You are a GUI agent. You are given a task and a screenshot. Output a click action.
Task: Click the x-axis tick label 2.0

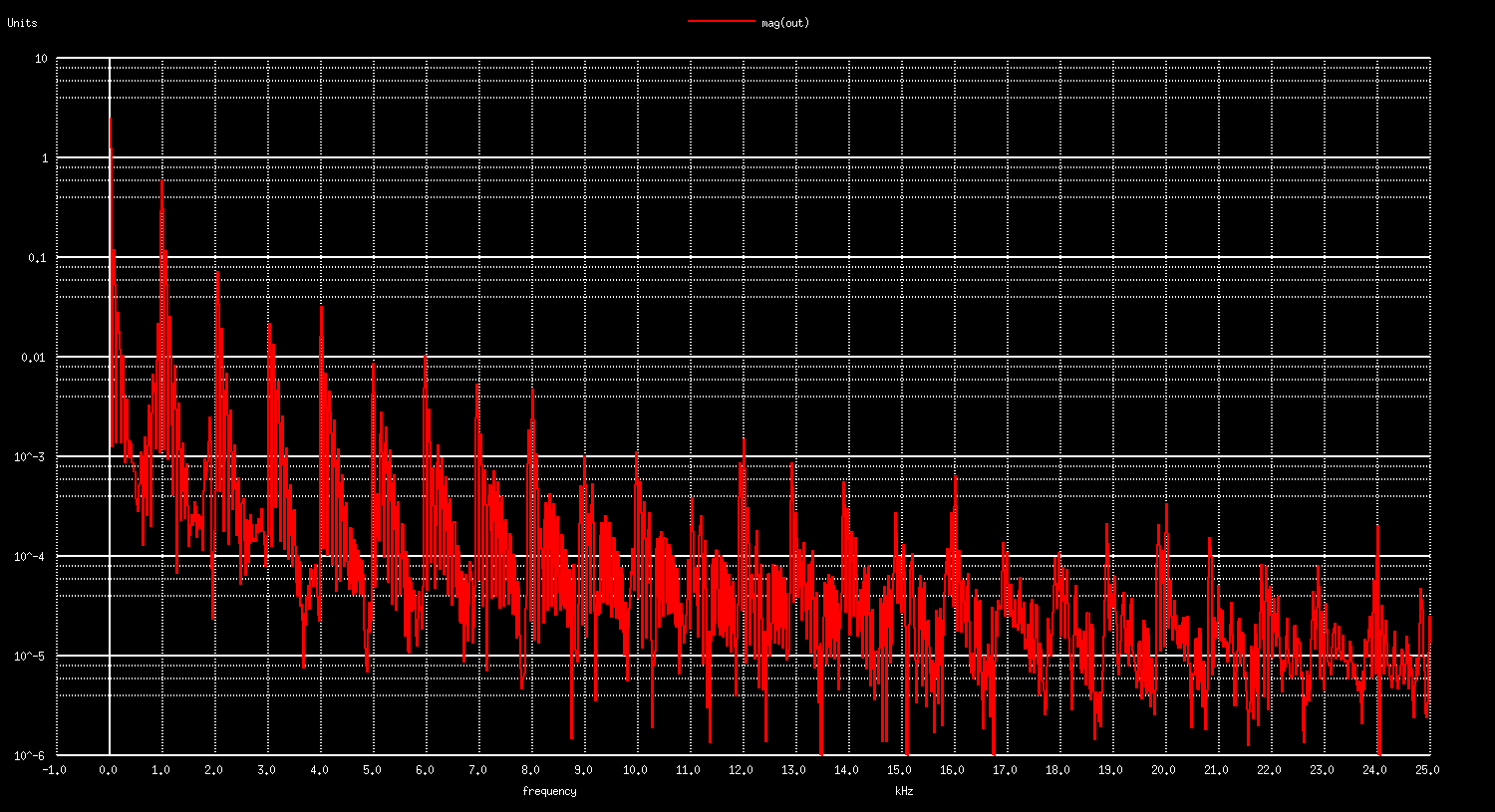pyautogui.click(x=214, y=770)
